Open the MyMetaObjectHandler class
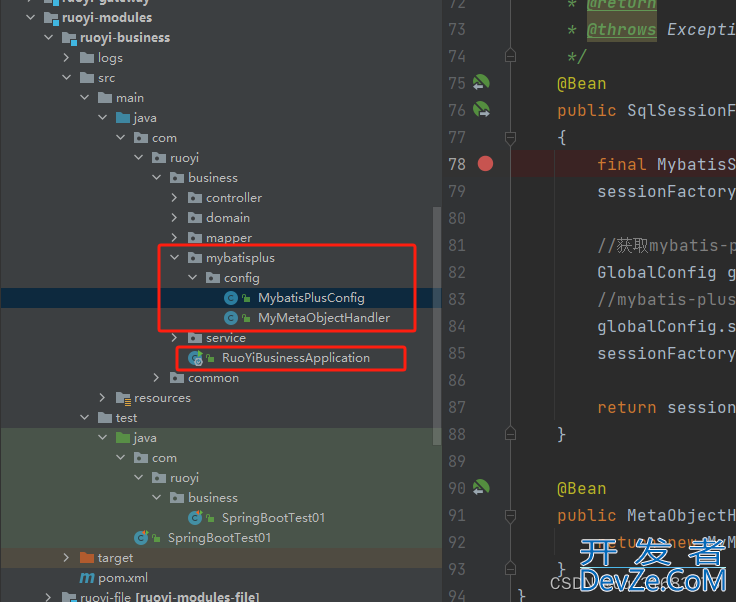This screenshot has width=736, height=602. click(x=324, y=318)
